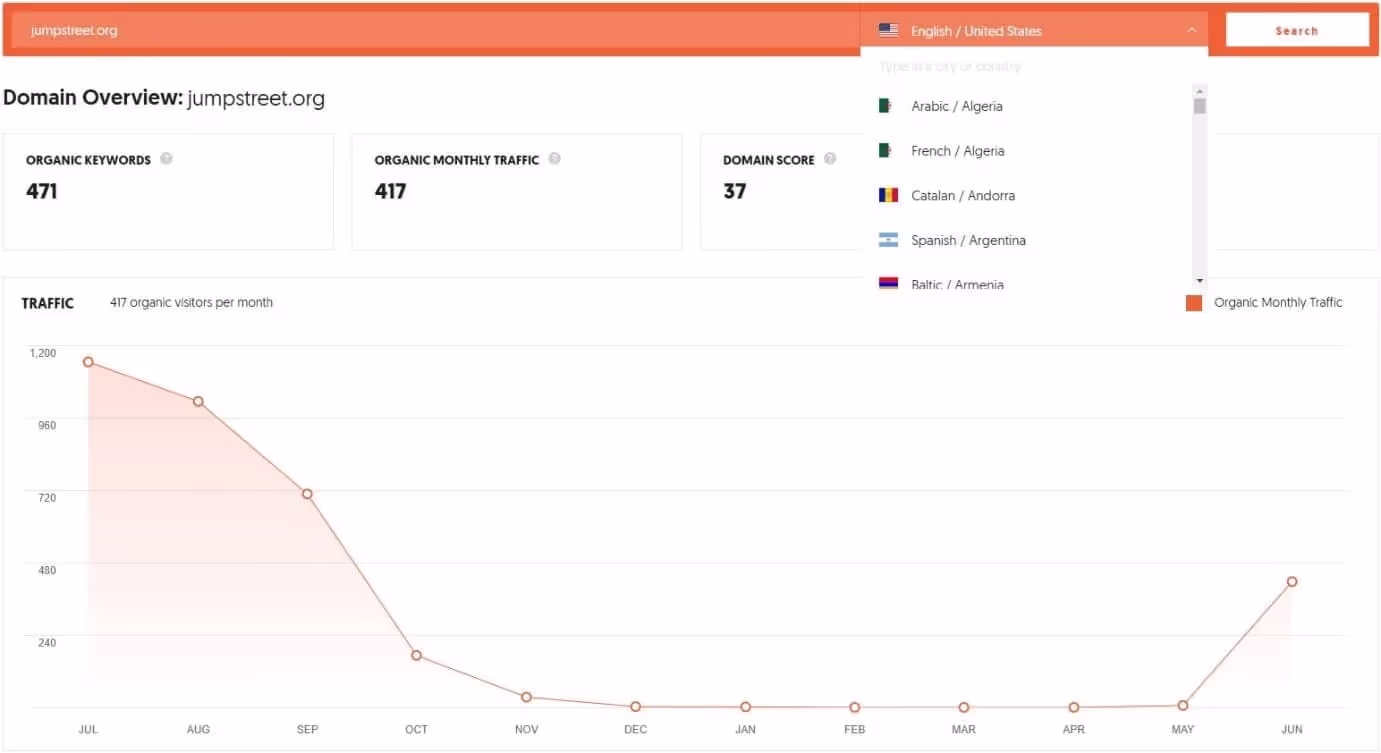Click the DOMAIN SCORE card label
Image resolution: width=1381 pixels, height=753 pixels.
(769, 160)
